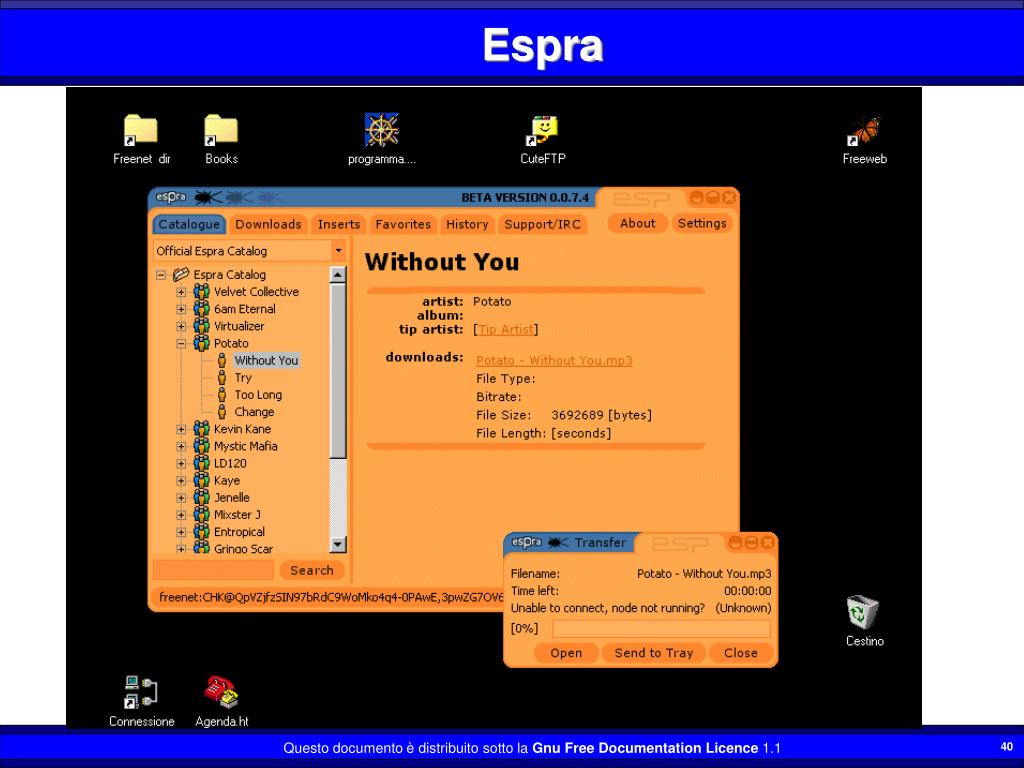Click the tree scrollbar up arrow
The width and height of the screenshot is (1024, 768).
coord(338,274)
